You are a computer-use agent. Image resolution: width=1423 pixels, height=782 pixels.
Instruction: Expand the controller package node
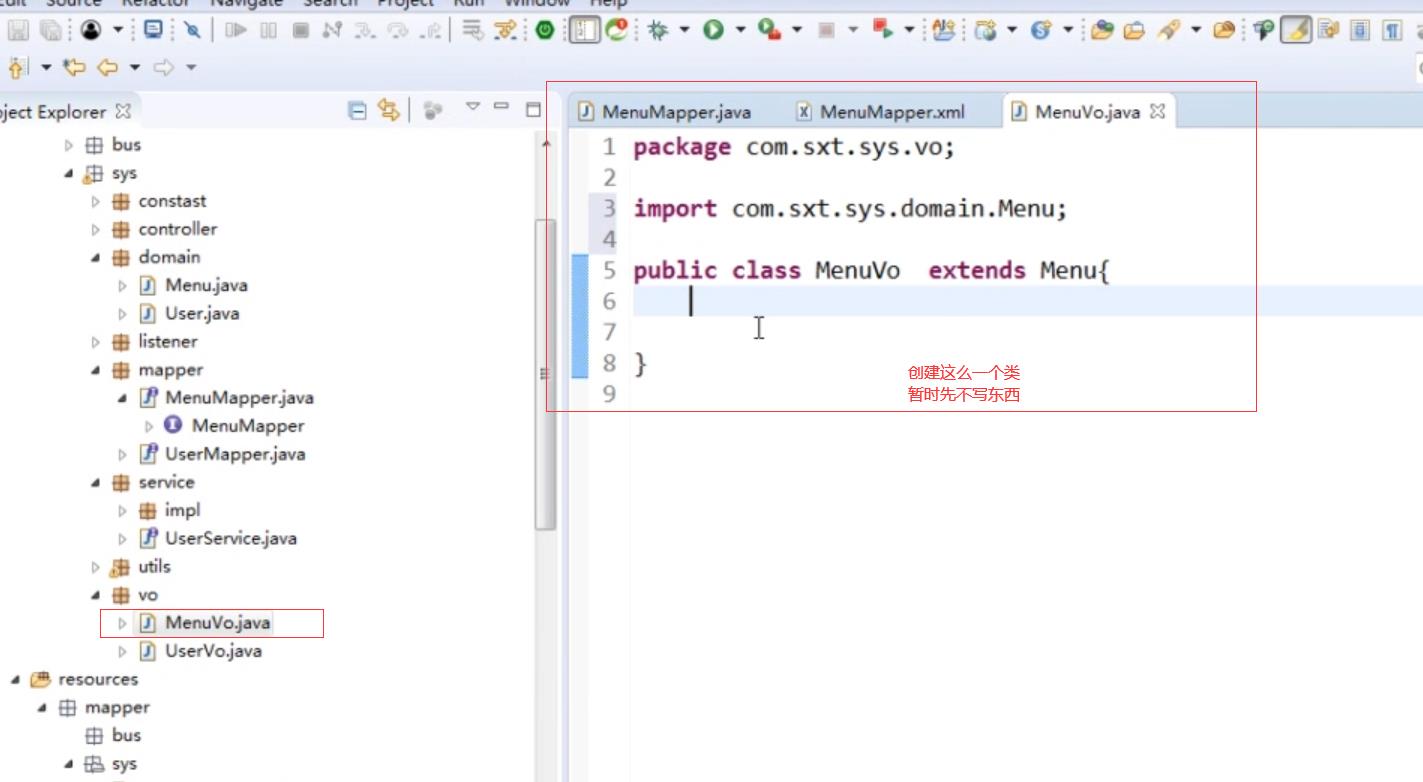click(95, 229)
